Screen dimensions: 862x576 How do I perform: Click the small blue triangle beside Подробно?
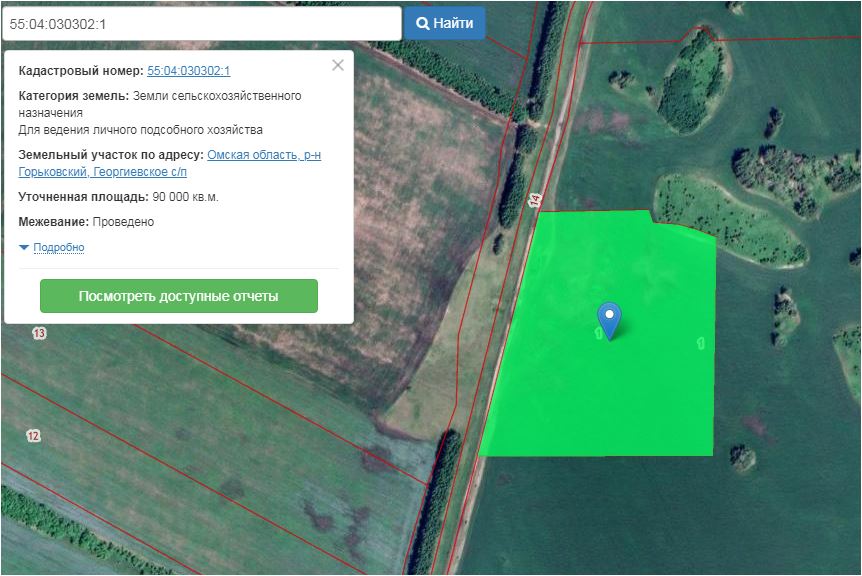coord(24,247)
